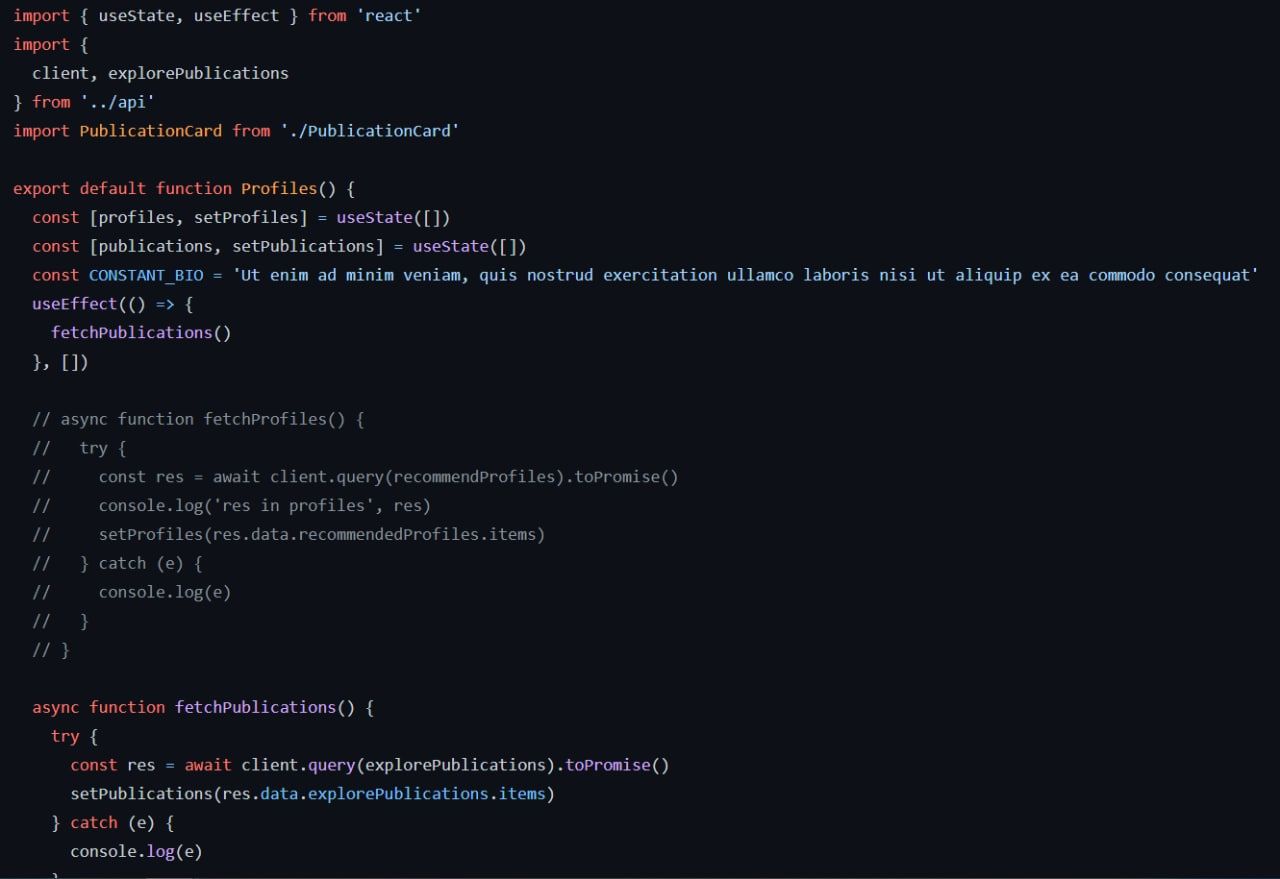Click the useEffect call

(x=75, y=304)
